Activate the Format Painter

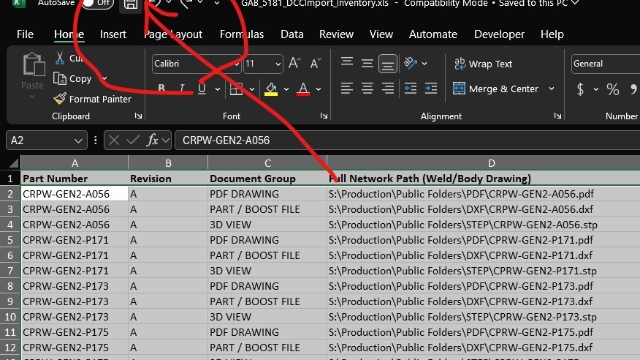click(x=93, y=99)
